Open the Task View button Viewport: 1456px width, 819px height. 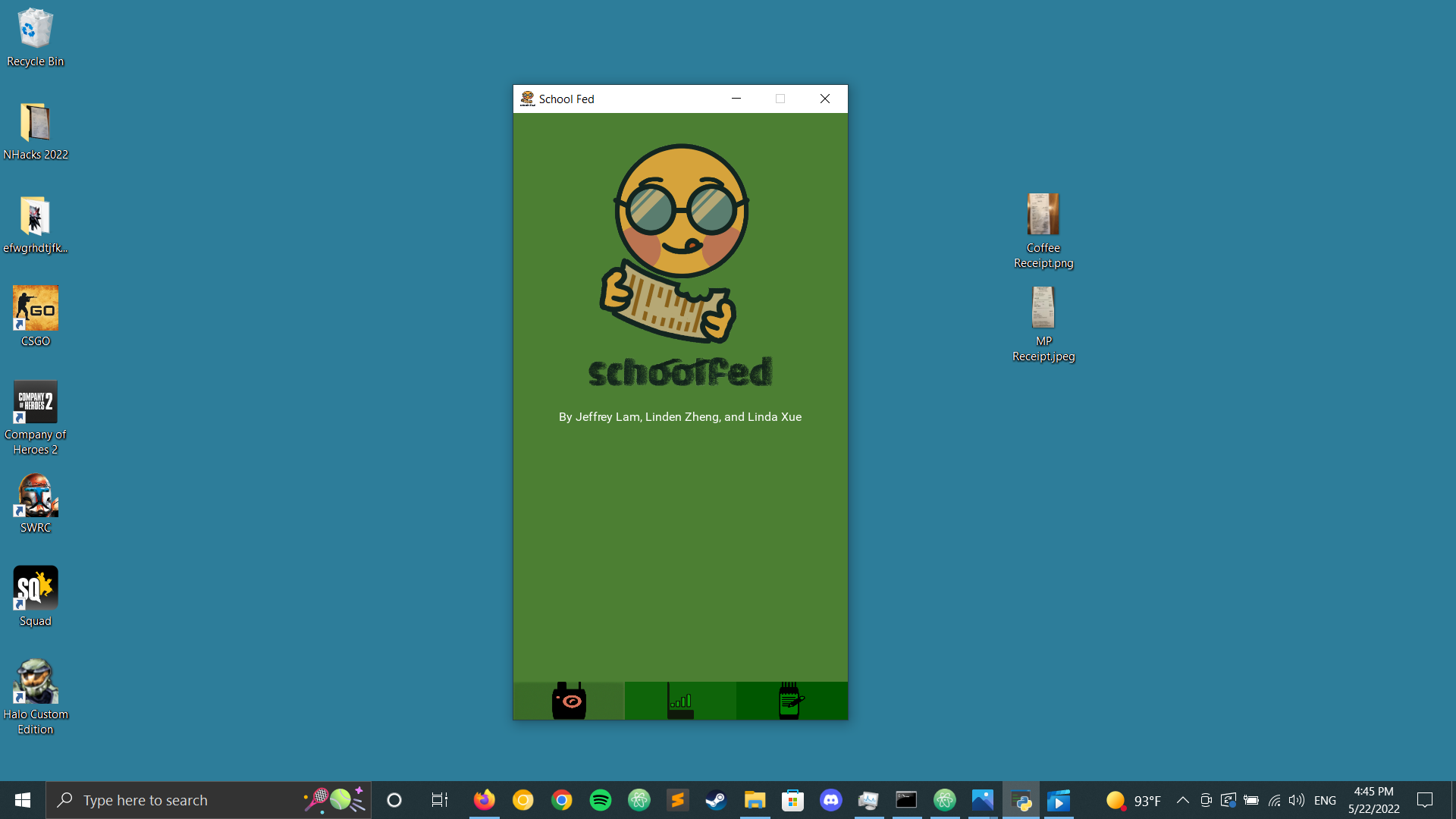[x=439, y=800]
